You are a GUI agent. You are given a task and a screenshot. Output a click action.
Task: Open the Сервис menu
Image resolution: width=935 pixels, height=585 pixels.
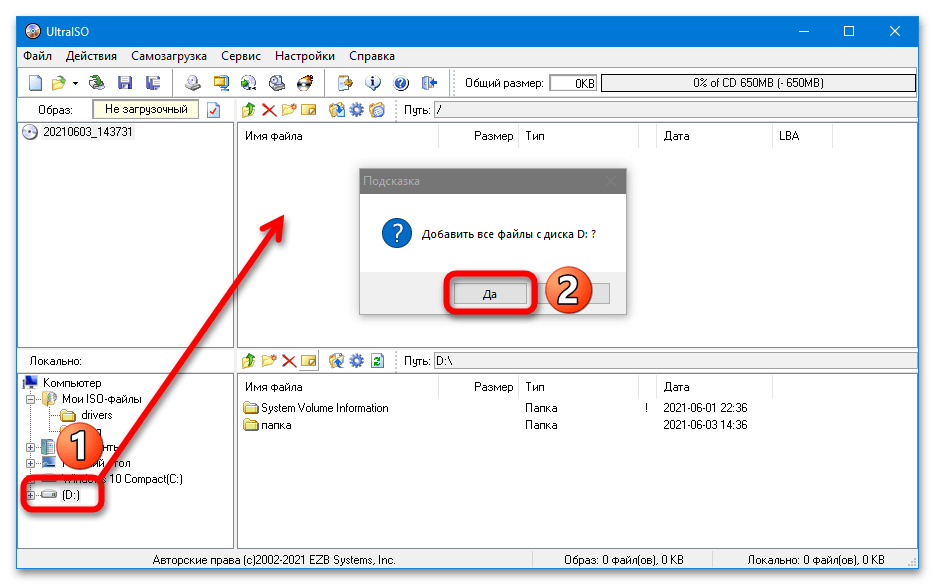[x=241, y=56]
